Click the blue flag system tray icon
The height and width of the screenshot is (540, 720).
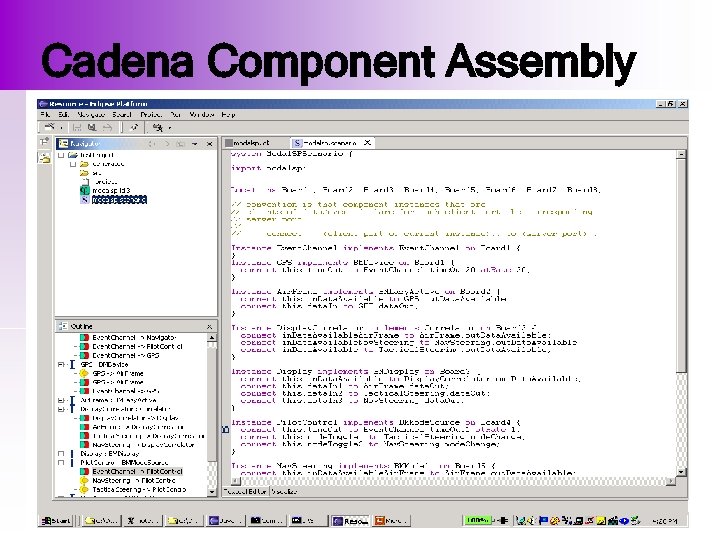(543, 520)
